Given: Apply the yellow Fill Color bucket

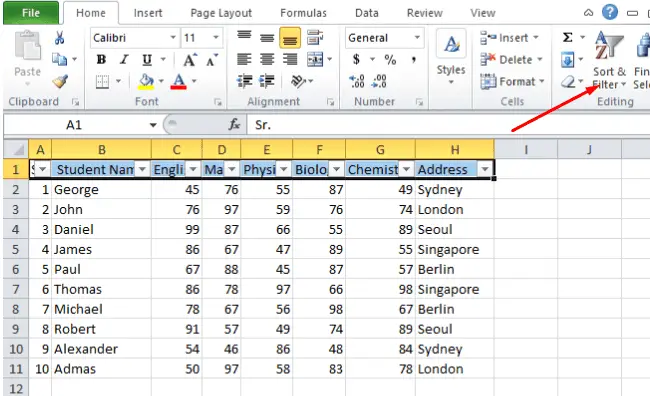Looking at the screenshot, I should [146, 81].
